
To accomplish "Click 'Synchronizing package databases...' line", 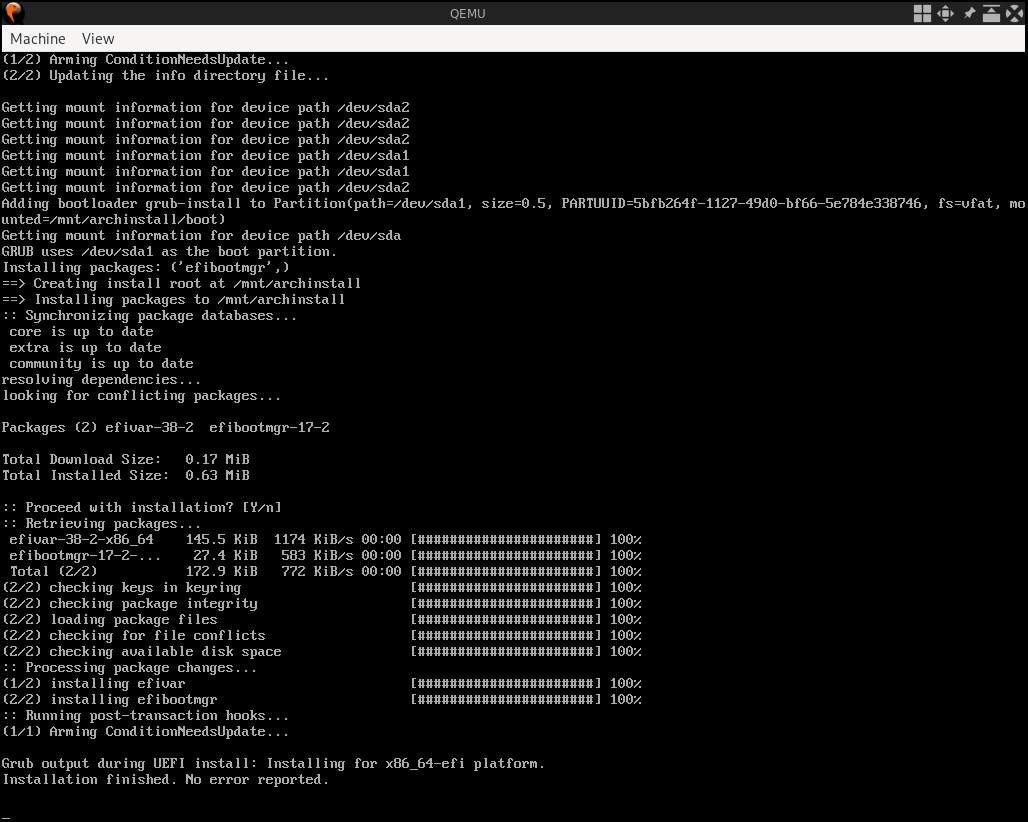I will (x=149, y=315).
